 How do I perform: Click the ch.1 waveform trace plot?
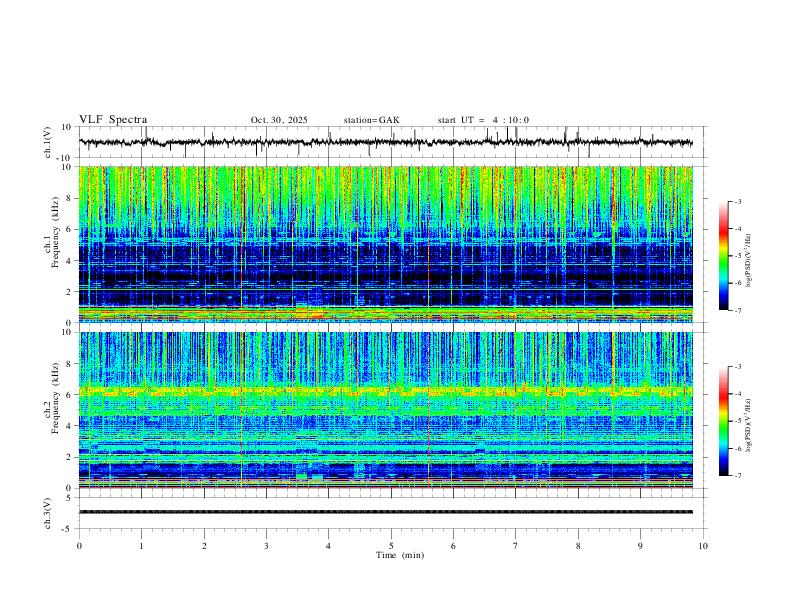(x=386, y=142)
